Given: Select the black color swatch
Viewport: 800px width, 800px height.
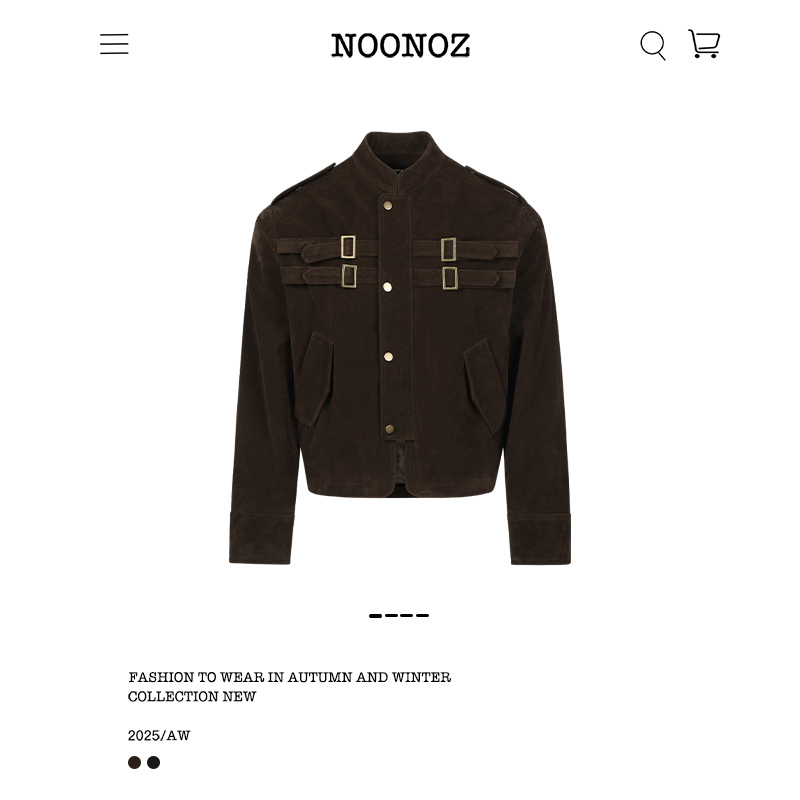Looking at the screenshot, I should pyautogui.click(x=154, y=762).
